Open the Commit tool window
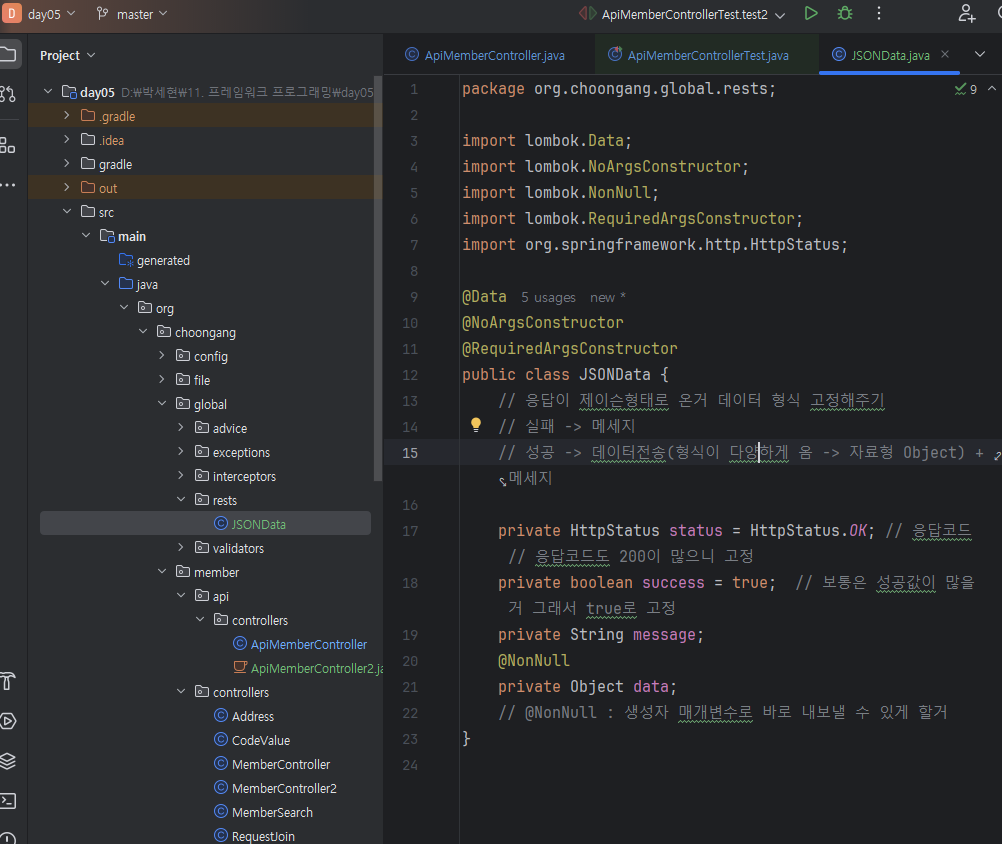The height and width of the screenshot is (844, 1002). (8, 94)
